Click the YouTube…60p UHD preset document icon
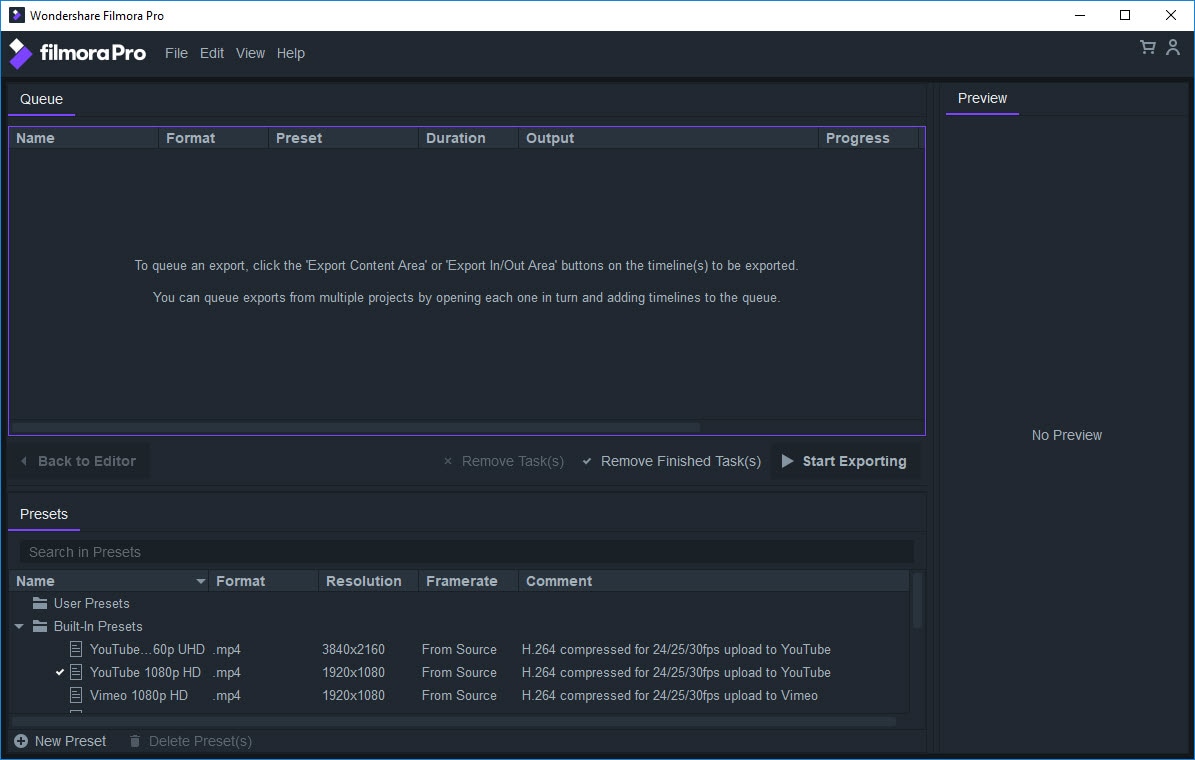1195x760 pixels. [75, 649]
